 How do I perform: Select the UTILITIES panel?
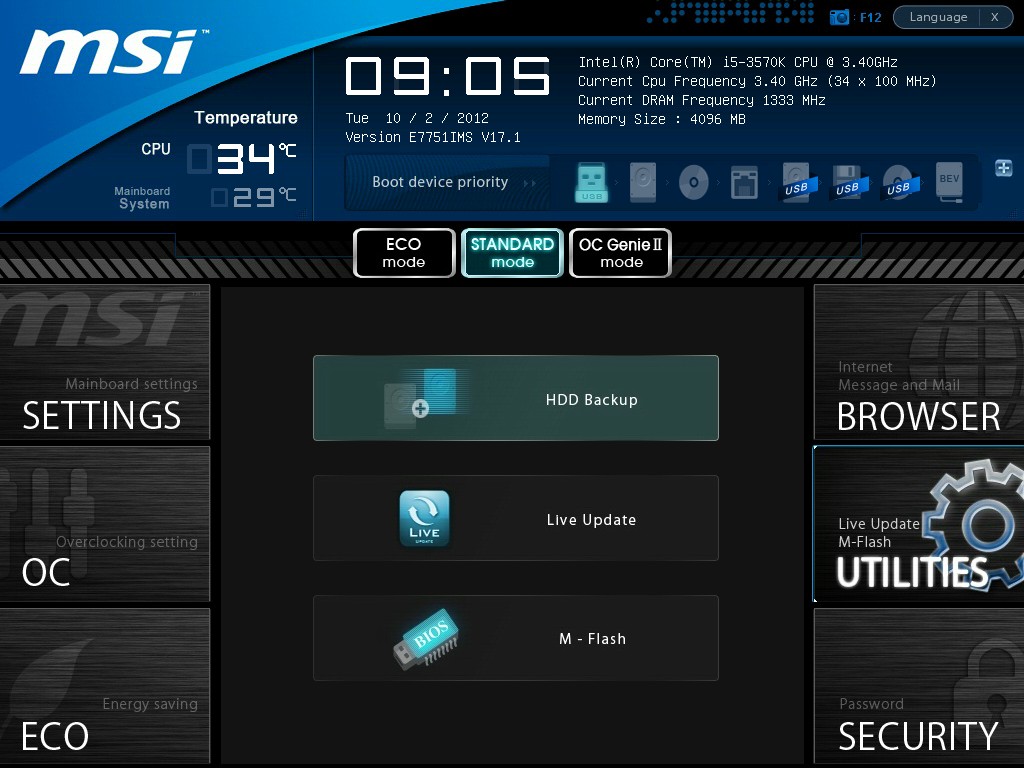pyautogui.click(x=919, y=524)
